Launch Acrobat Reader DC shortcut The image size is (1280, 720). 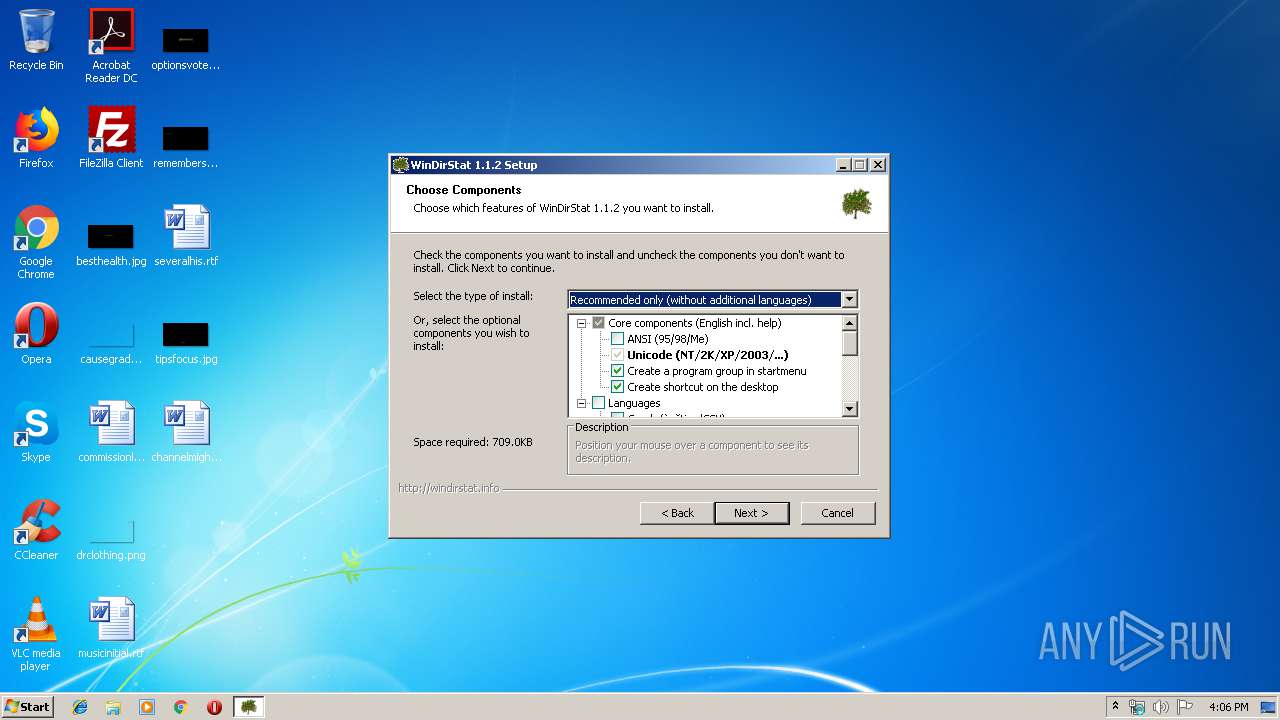click(x=111, y=46)
